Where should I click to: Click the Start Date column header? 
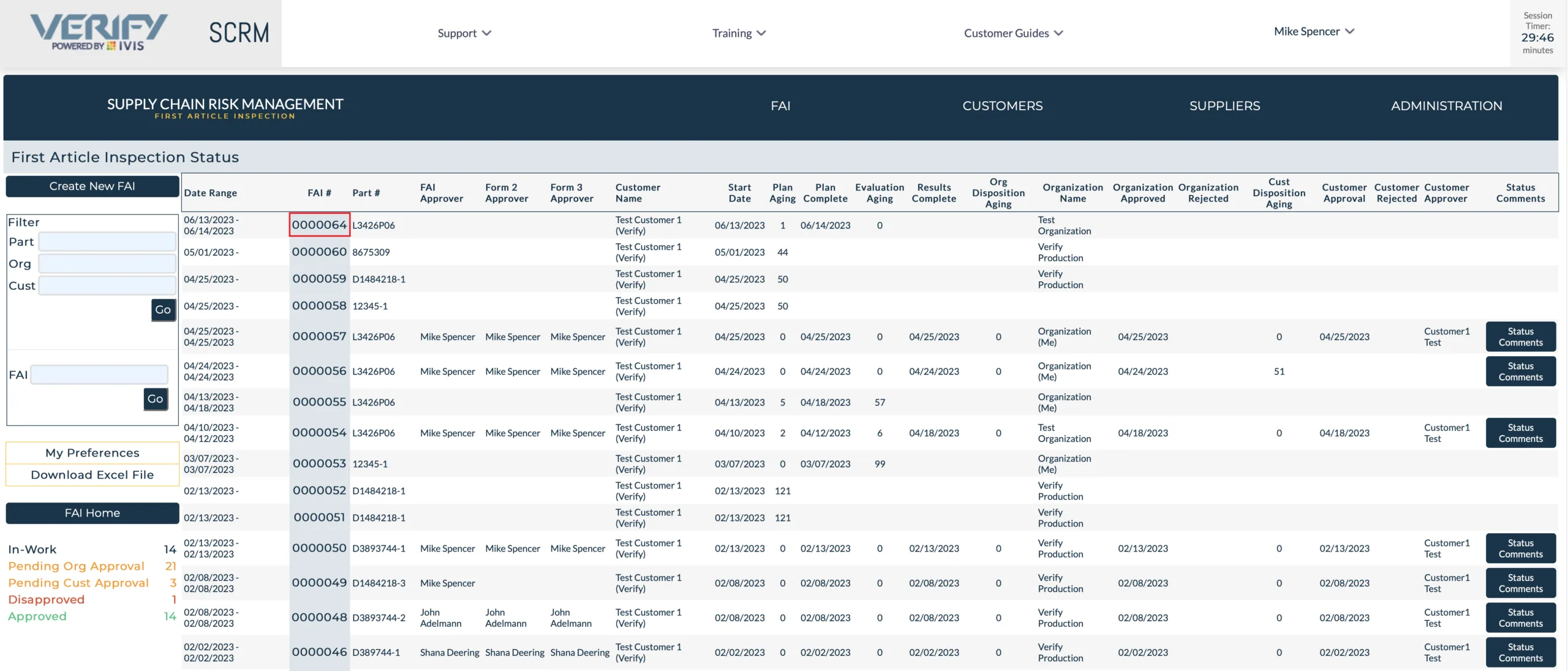click(739, 193)
